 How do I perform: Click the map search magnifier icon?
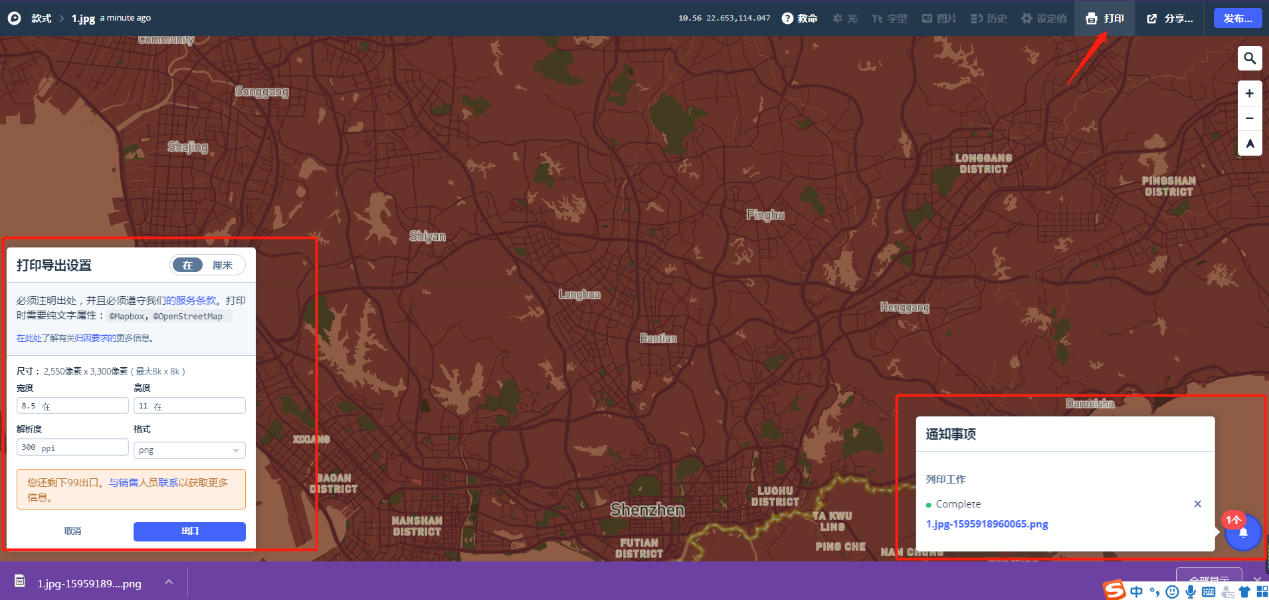pos(1250,59)
